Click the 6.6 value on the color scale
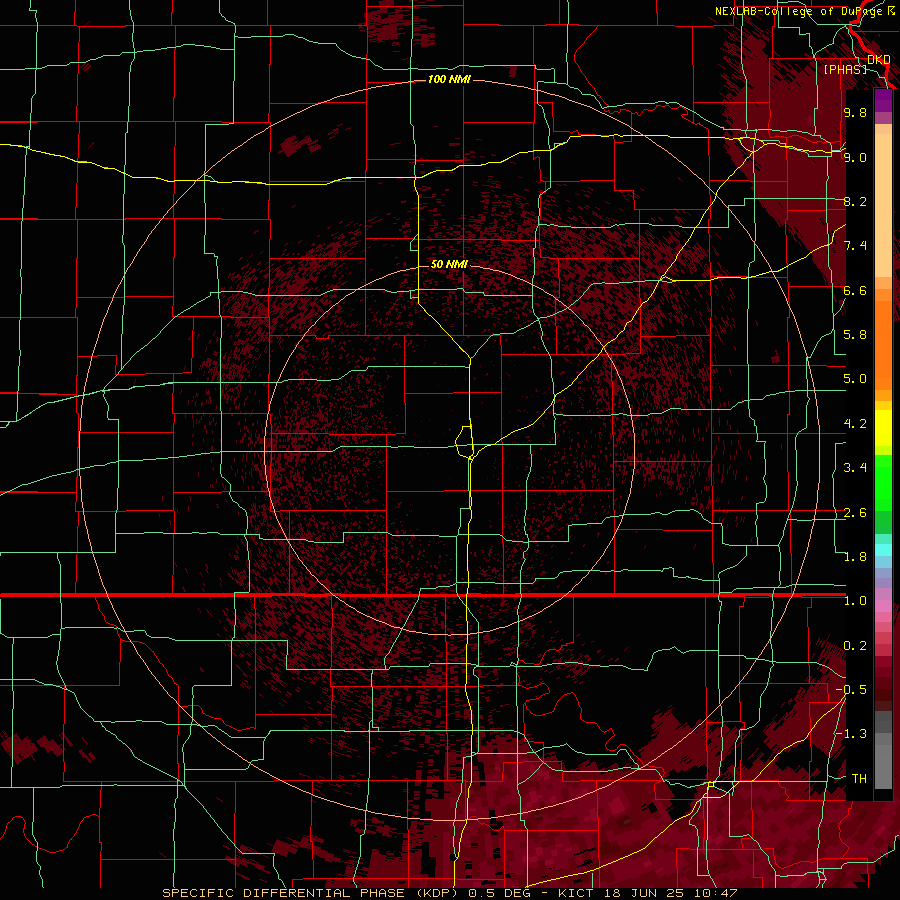Viewport: 900px width, 900px height. click(855, 290)
